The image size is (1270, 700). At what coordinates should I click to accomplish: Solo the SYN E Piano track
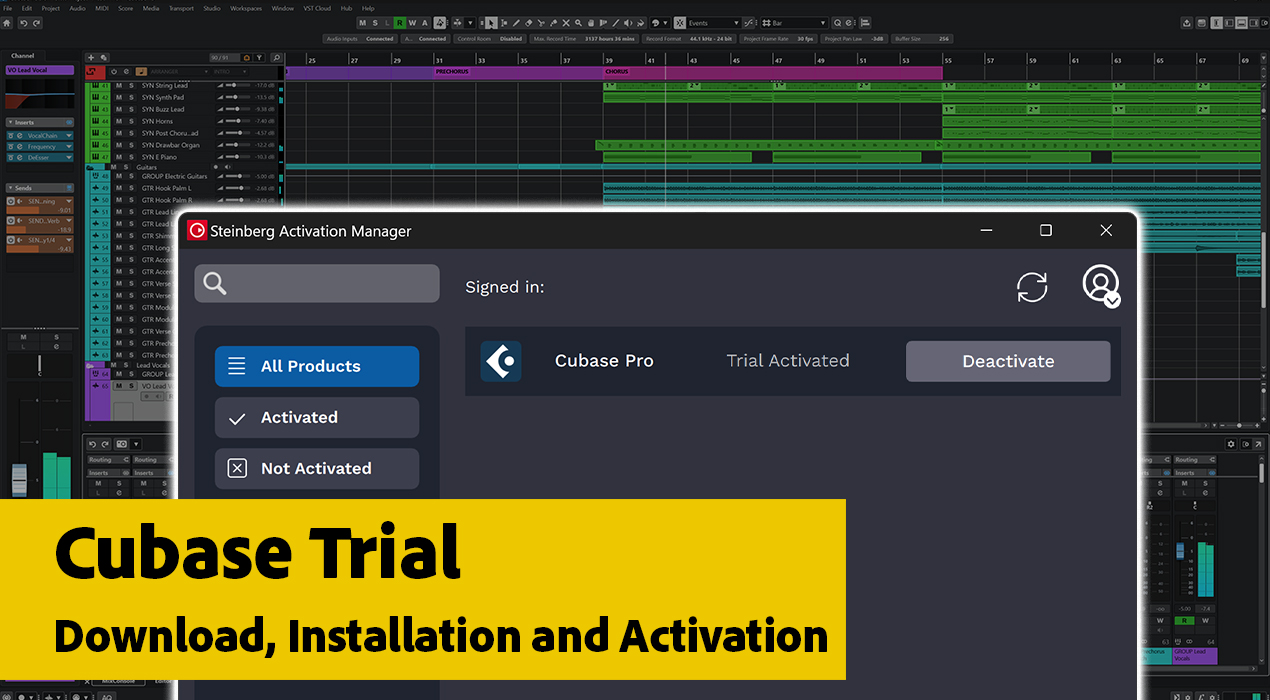tap(131, 157)
